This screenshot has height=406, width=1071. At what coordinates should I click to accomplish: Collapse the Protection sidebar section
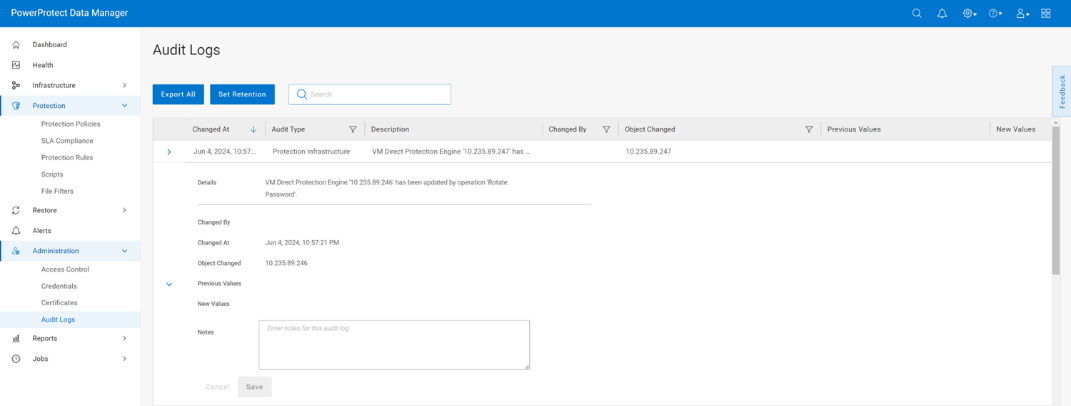[124, 105]
